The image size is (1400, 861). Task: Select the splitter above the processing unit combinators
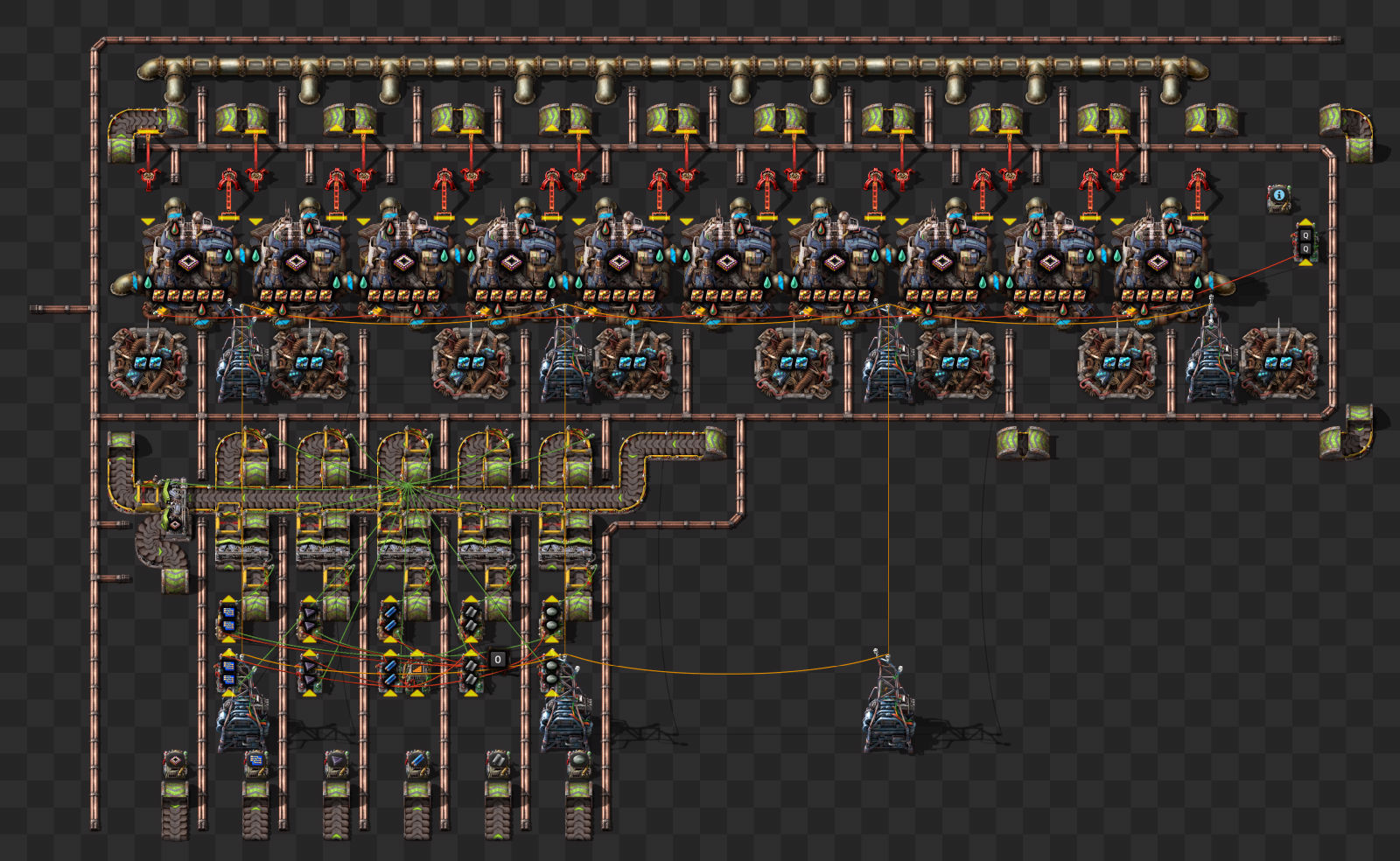[x=242, y=551]
